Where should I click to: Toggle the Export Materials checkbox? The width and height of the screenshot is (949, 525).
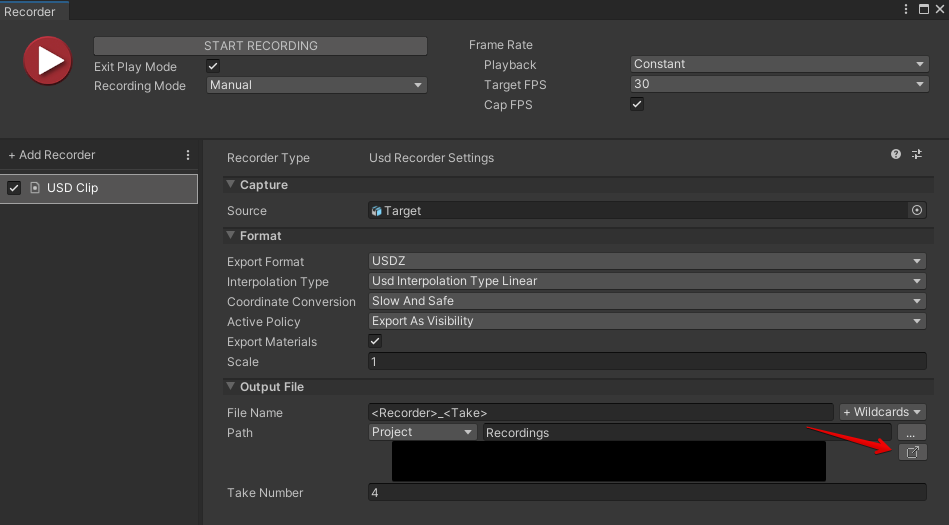tap(375, 341)
